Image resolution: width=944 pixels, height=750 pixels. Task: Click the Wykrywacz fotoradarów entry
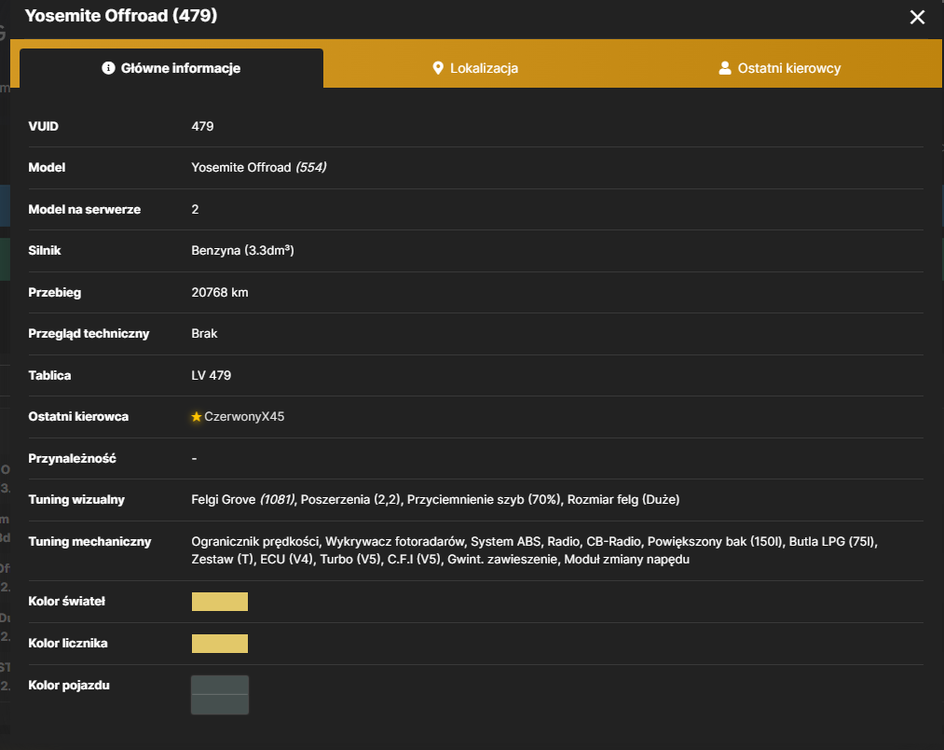point(395,542)
